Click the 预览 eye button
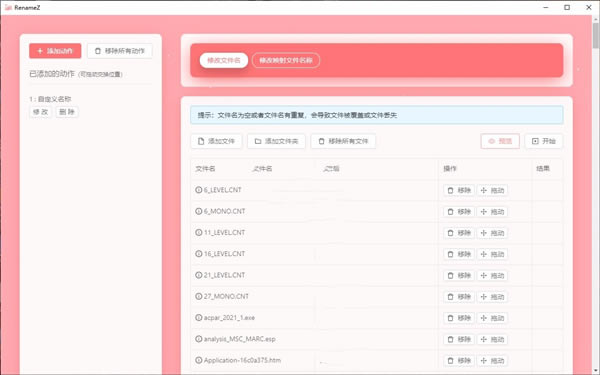 point(500,141)
